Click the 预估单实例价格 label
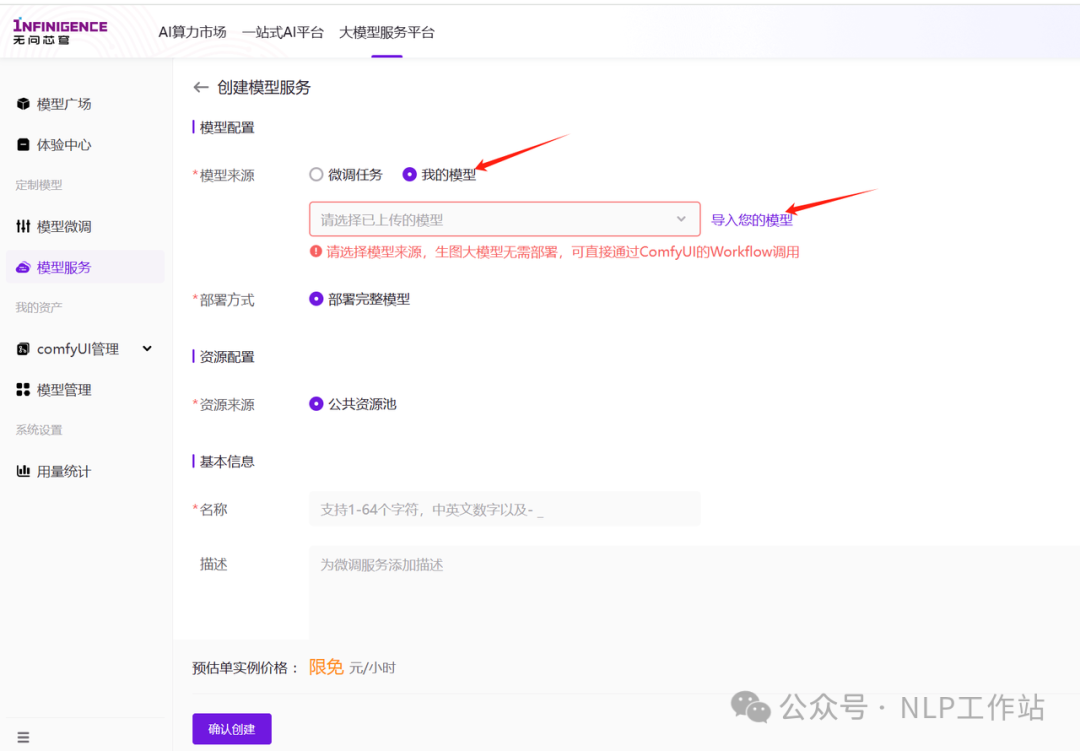Viewport: 1080px width, 751px height. coord(245,668)
